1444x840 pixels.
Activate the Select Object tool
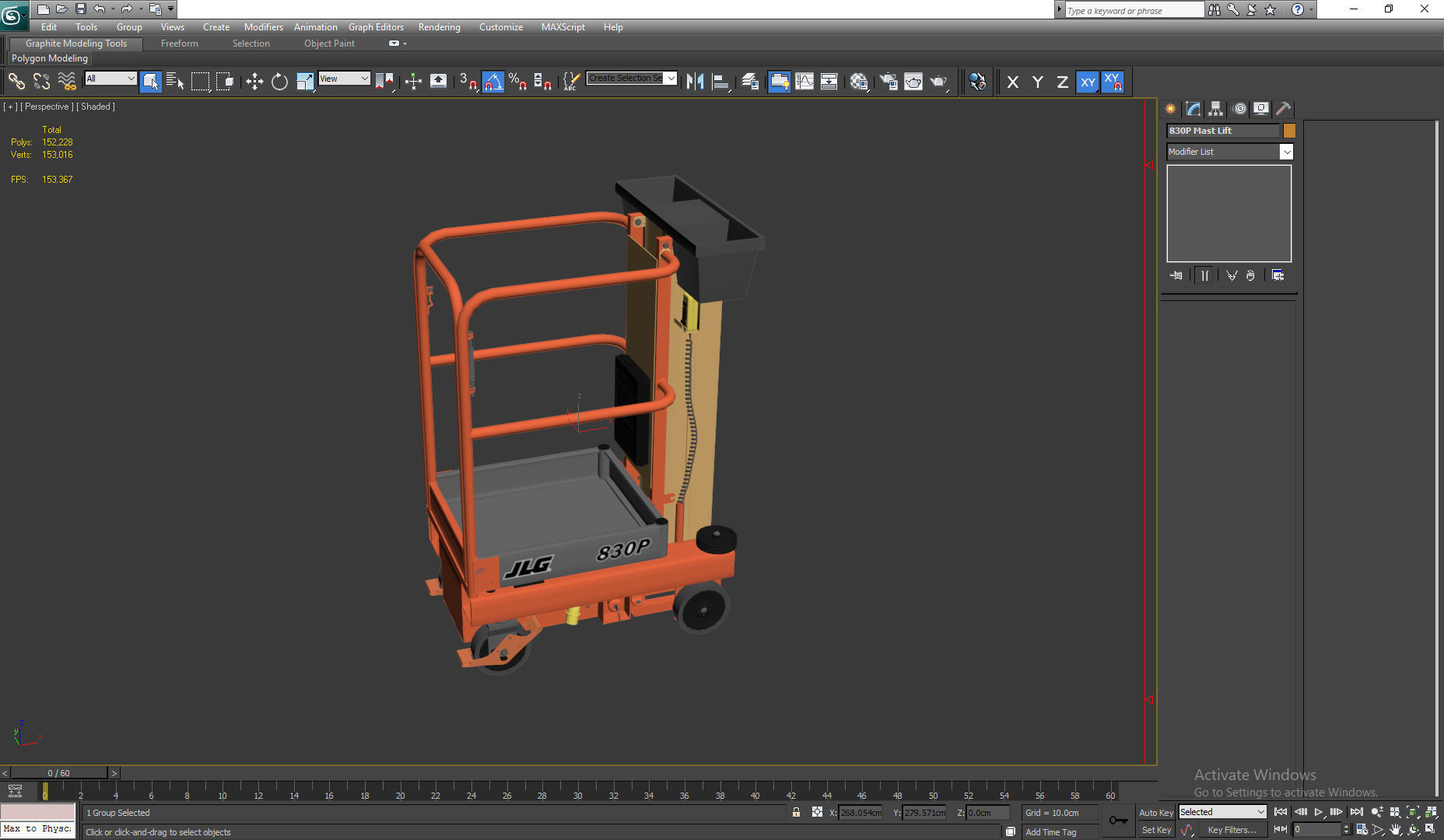point(151,81)
